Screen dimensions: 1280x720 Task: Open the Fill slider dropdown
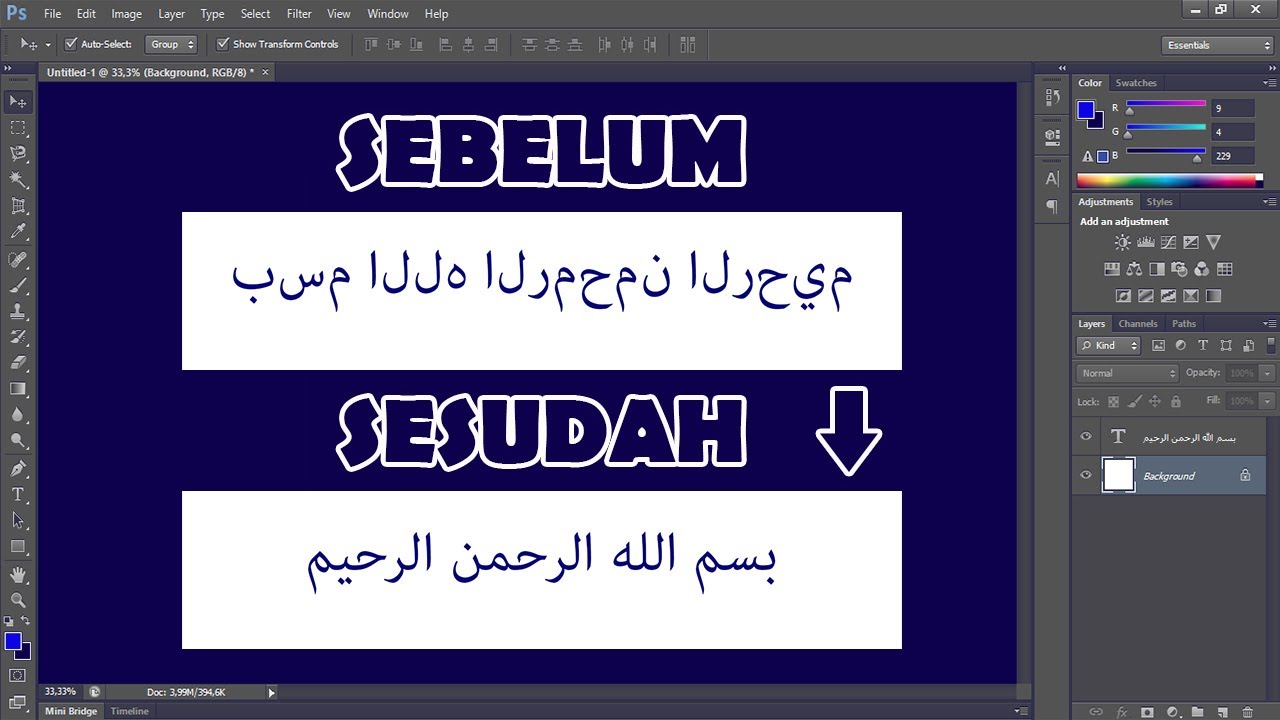pyautogui.click(x=1267, y=401)
